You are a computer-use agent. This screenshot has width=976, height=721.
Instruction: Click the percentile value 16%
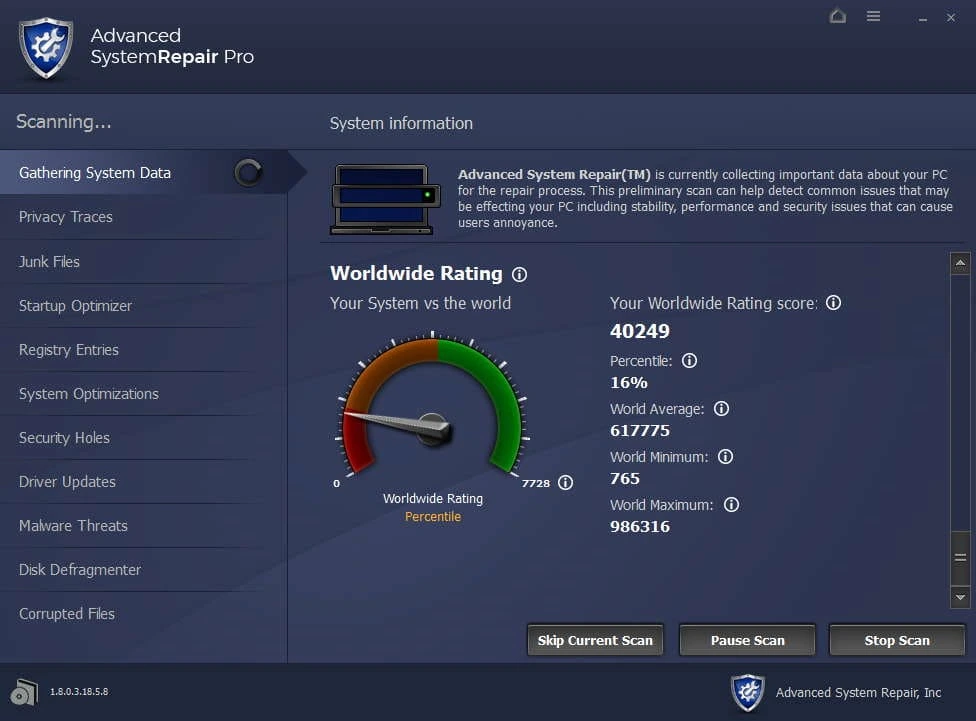(x=629, y=382)
